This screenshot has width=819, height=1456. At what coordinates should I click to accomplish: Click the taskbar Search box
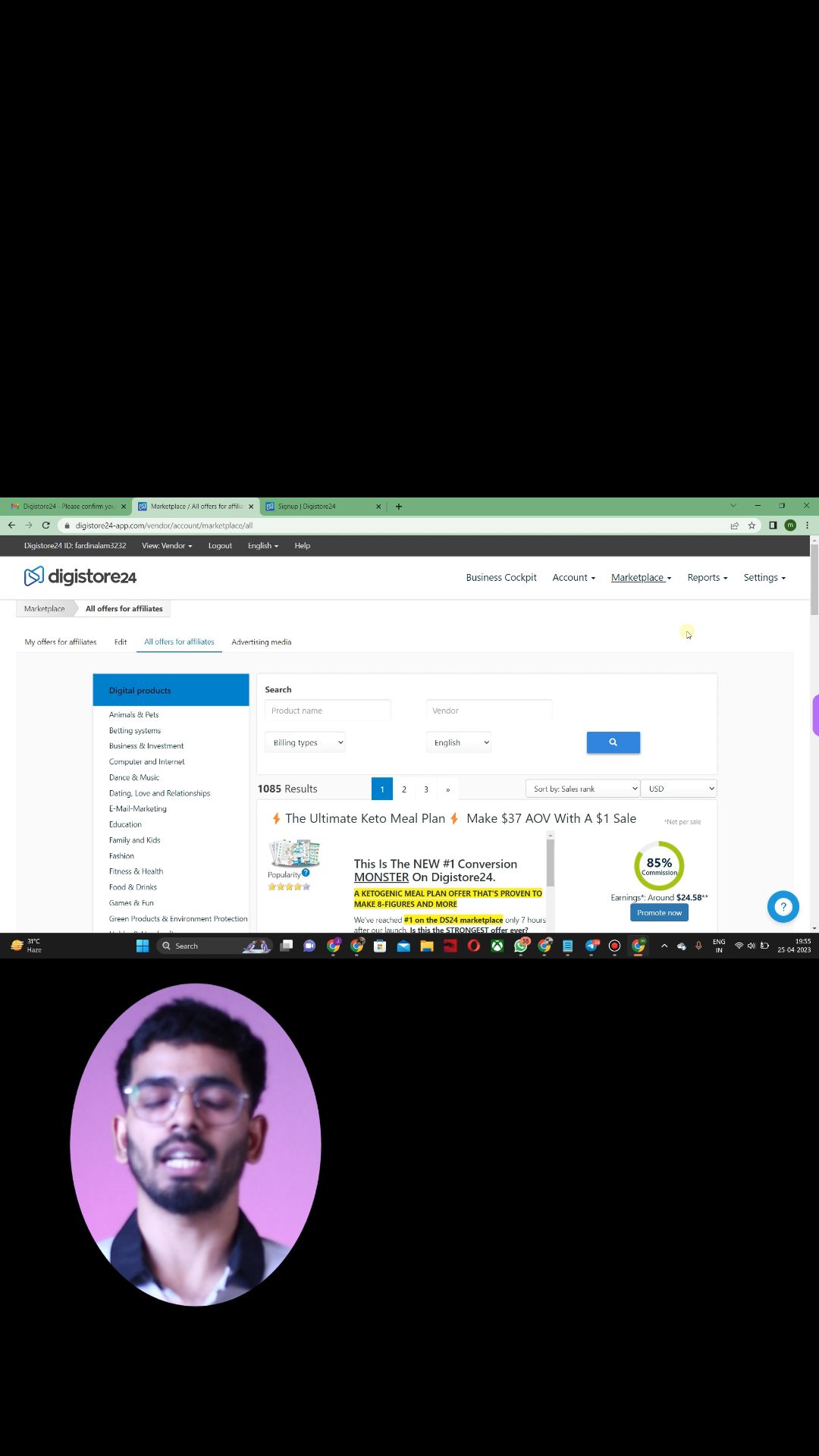(214, 946)
